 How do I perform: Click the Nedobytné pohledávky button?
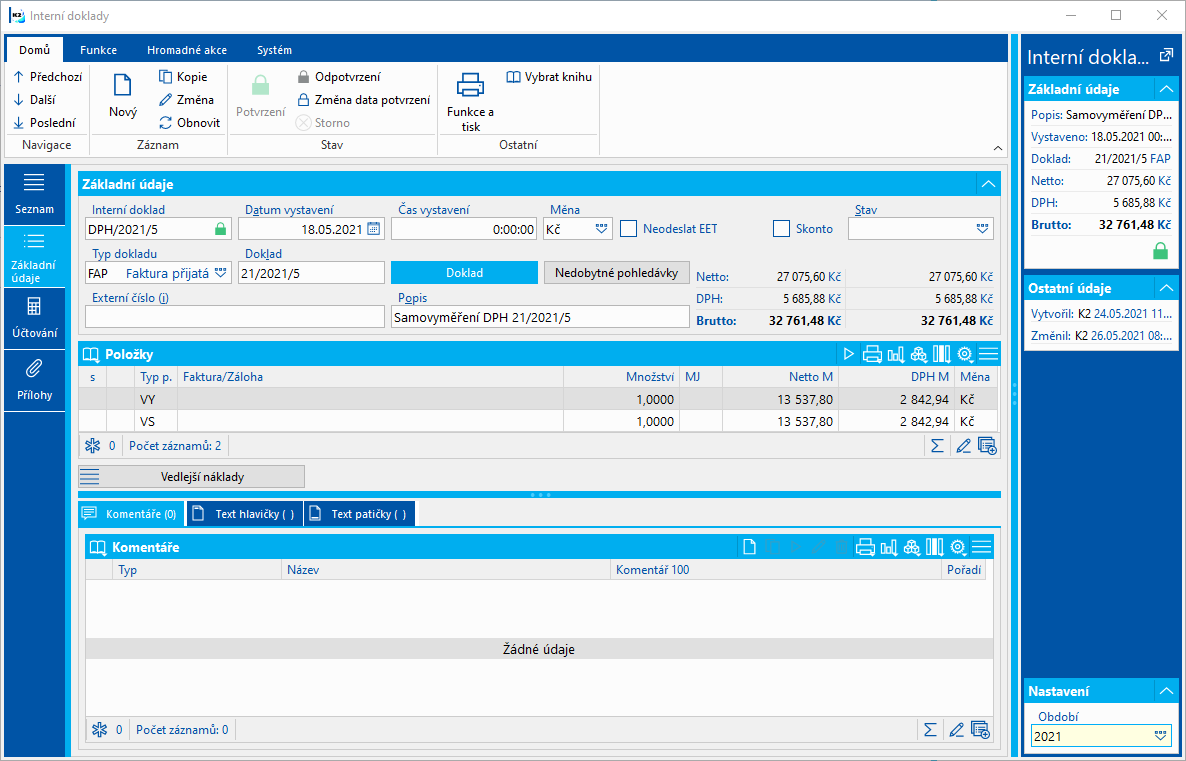(616, 272)
